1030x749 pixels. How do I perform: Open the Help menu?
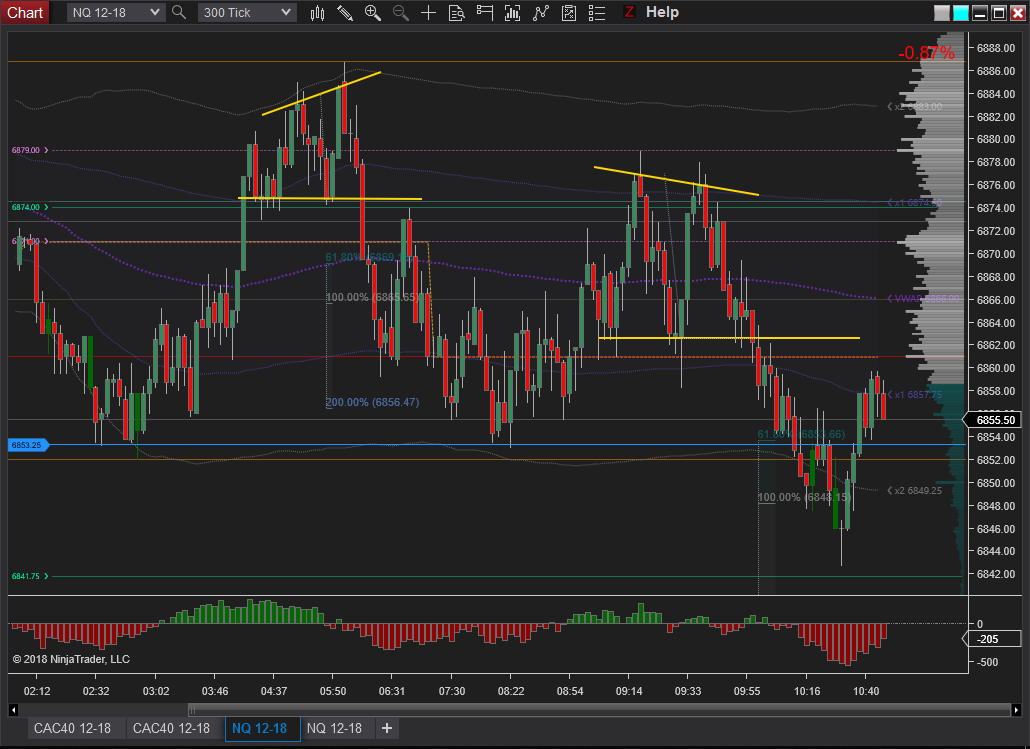pyautogui.click(x=662, y=12)
